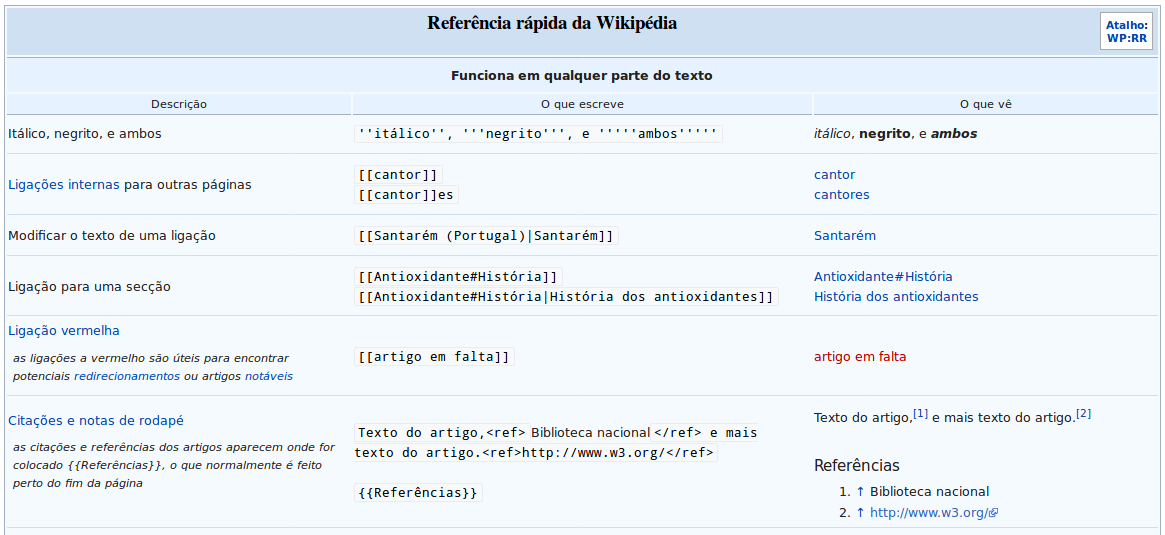Open the 'Ligações internas' link
1165x535 pixels.
coord(63,185)
